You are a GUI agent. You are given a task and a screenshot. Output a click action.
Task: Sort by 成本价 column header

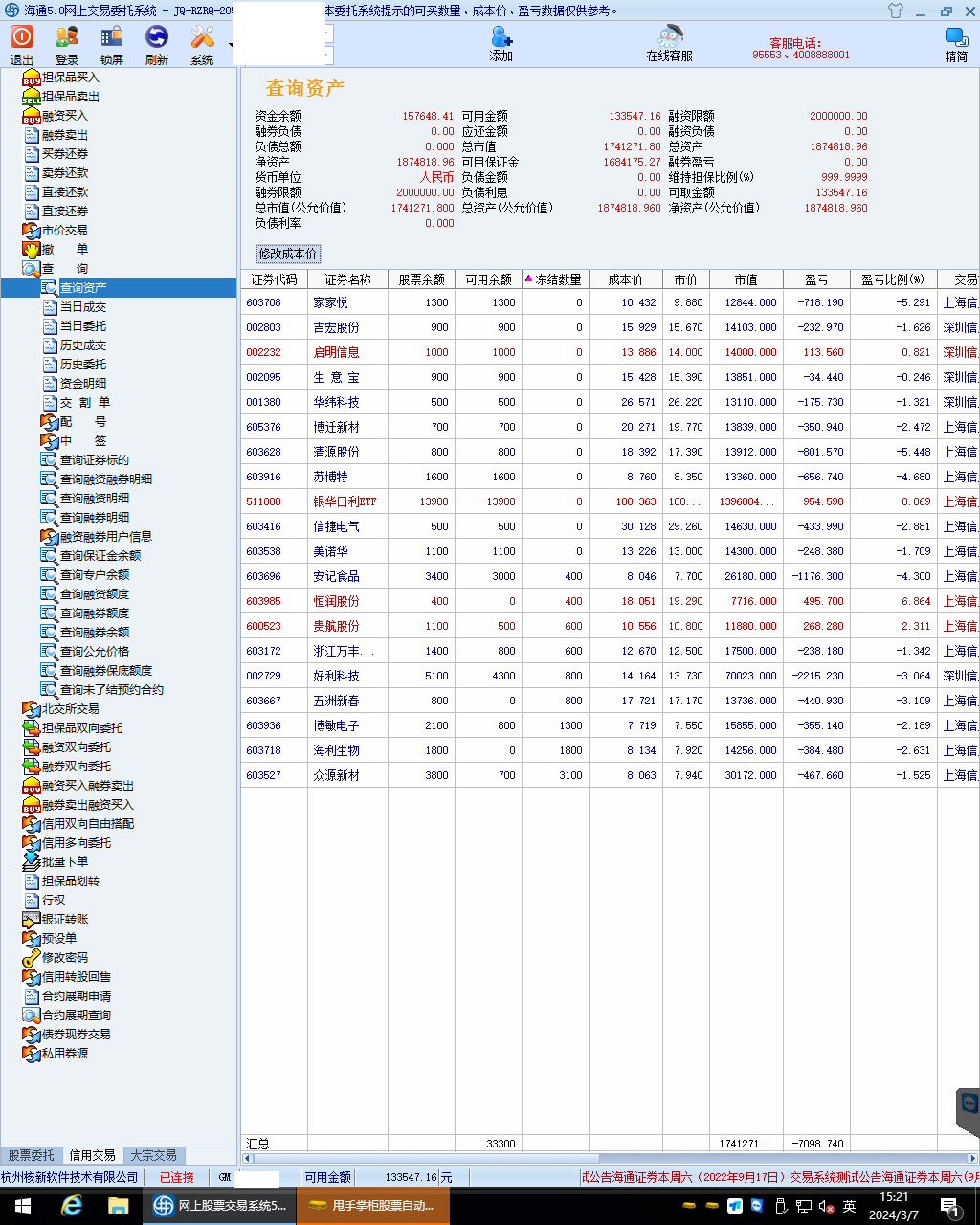pyautogui.click(x=626, y=279)
